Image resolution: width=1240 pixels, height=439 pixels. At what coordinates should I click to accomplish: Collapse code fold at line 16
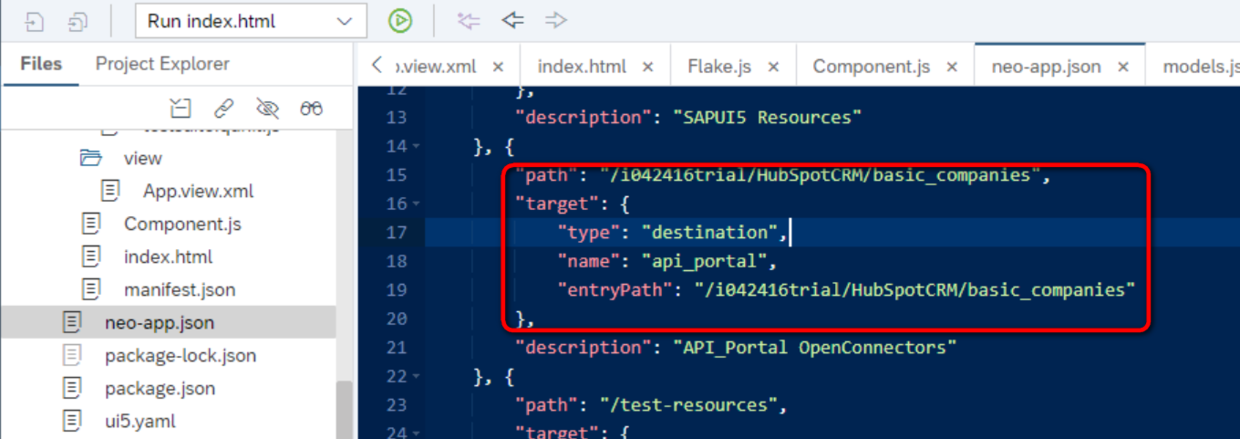(415, 204)
